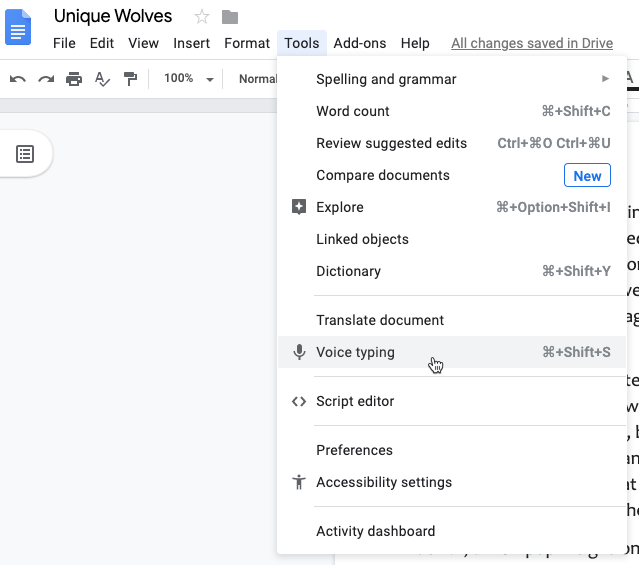Select the Paint format roller icon

pyautogui.click(x=130, y=78)
